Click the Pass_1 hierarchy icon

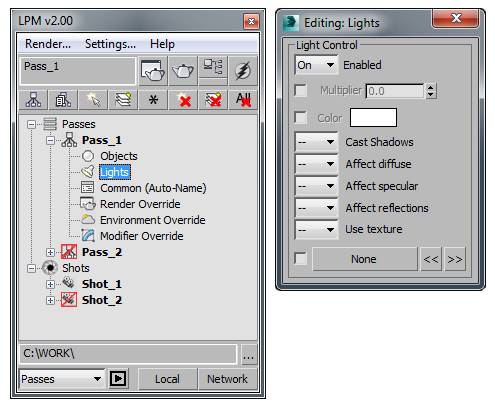[69, 140]
